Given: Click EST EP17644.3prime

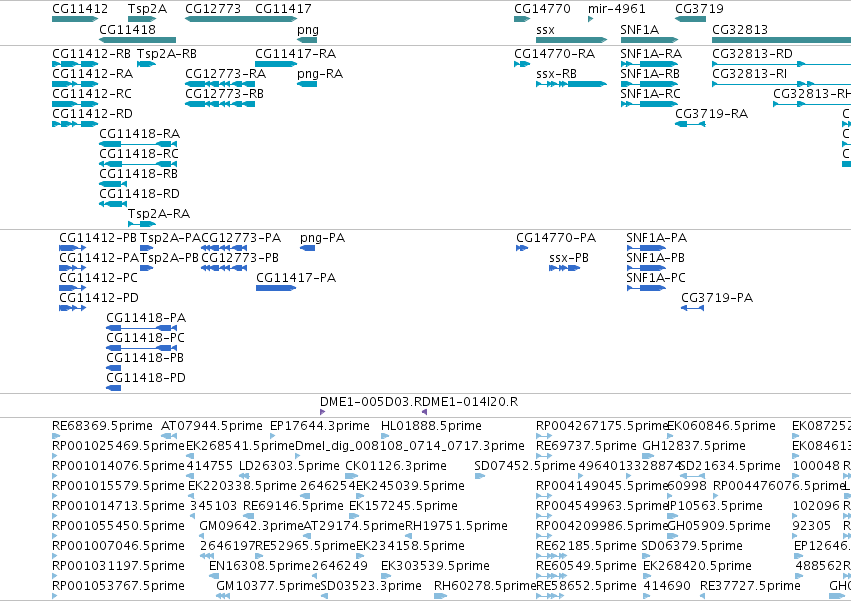Looking at the screenshot, I should pyautogui.click(x=272, y=436).
